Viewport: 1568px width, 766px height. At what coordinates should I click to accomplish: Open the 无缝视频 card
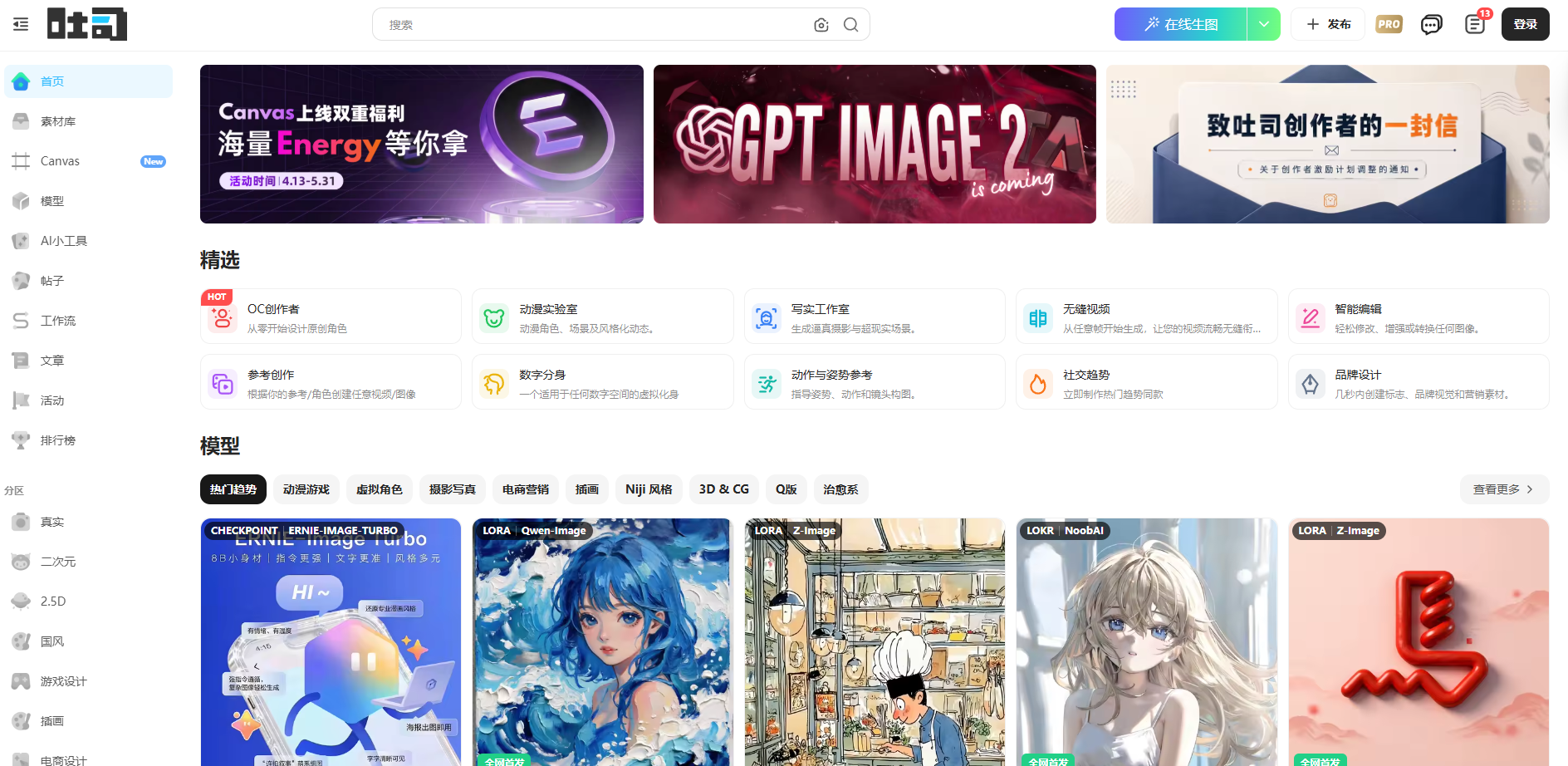click(1147, 317)
